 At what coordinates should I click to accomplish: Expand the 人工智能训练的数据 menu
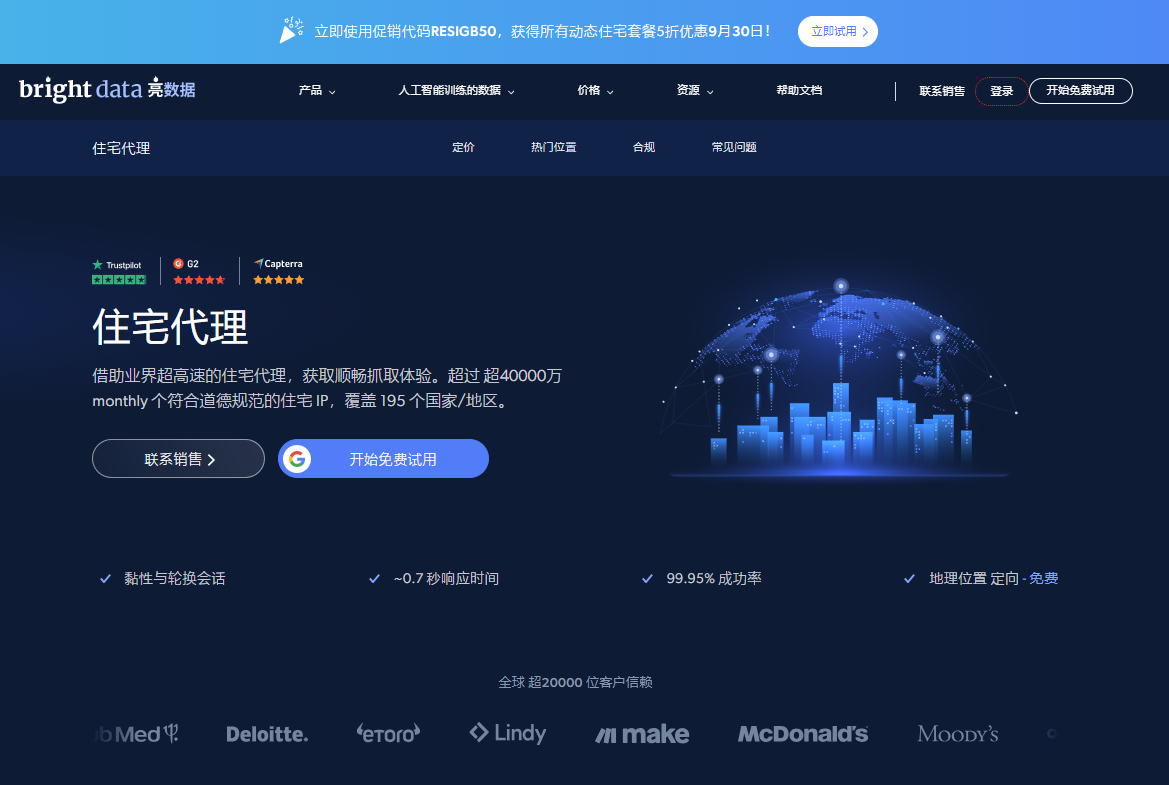(456, 90)
